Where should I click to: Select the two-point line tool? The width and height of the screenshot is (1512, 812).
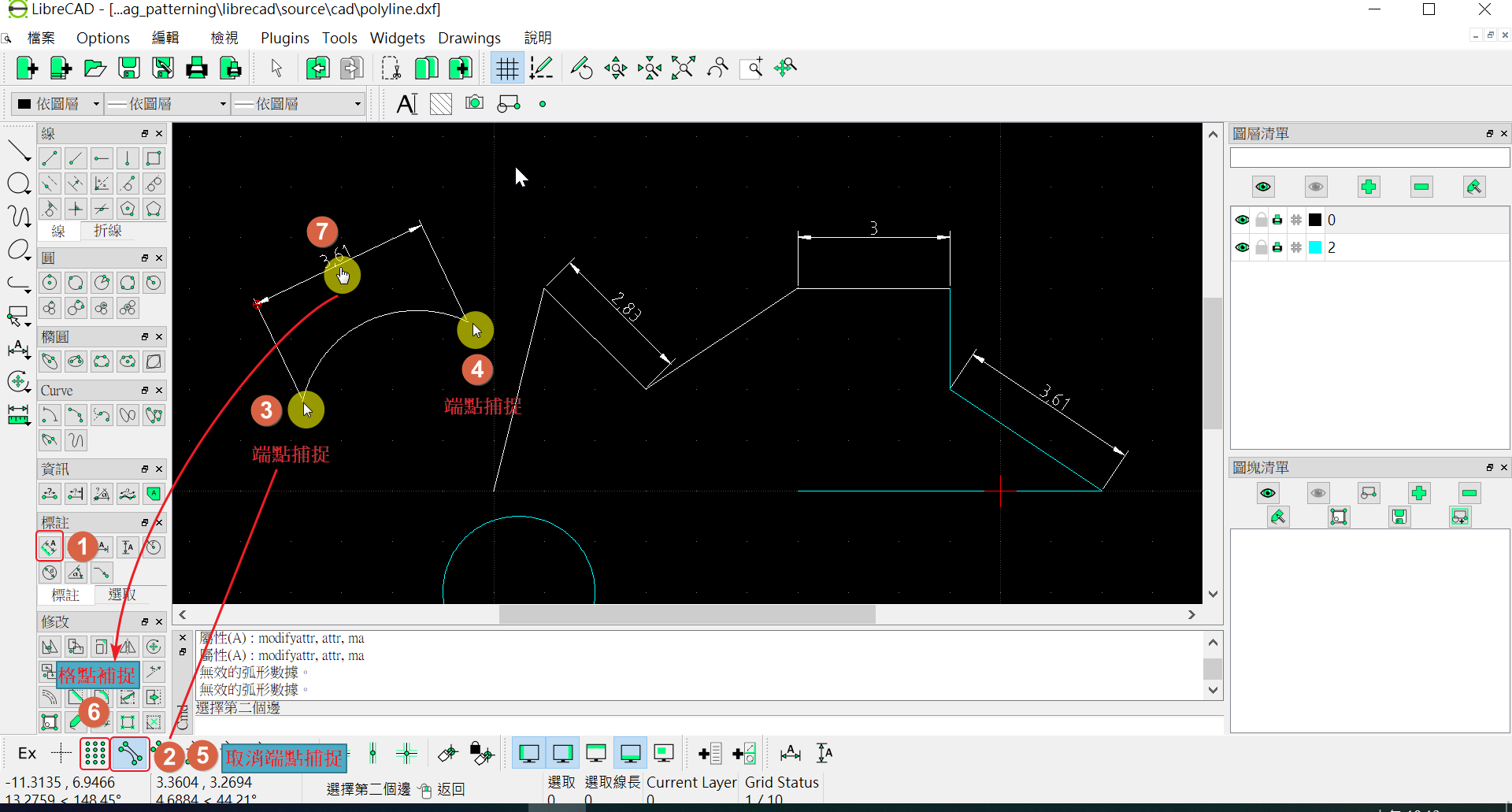click(x=50, y=158)
